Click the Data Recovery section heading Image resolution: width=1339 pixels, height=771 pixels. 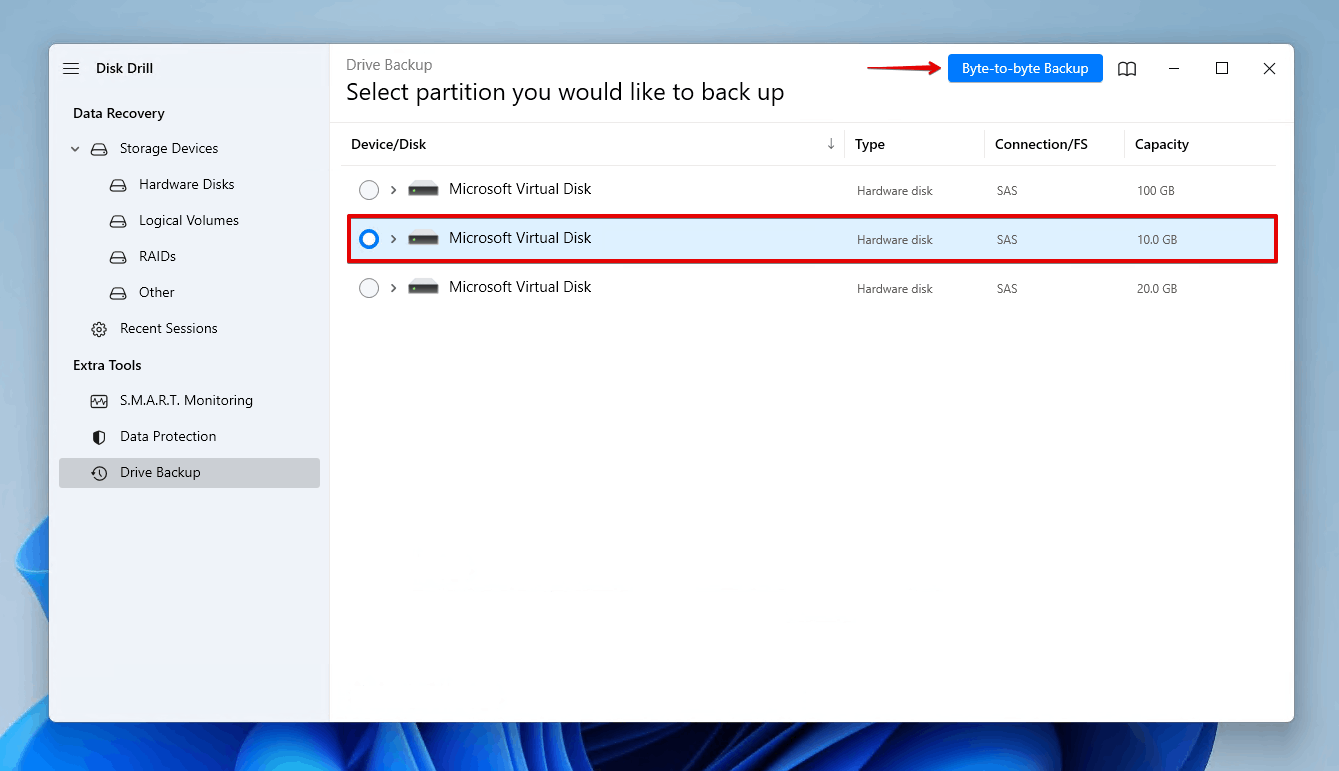(119, 113)
